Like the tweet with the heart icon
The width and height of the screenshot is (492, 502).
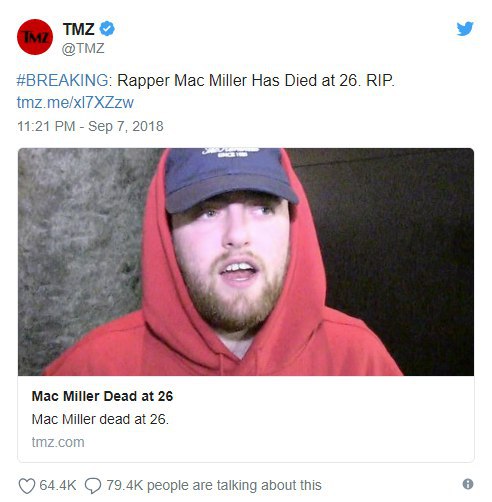(27, 486)
